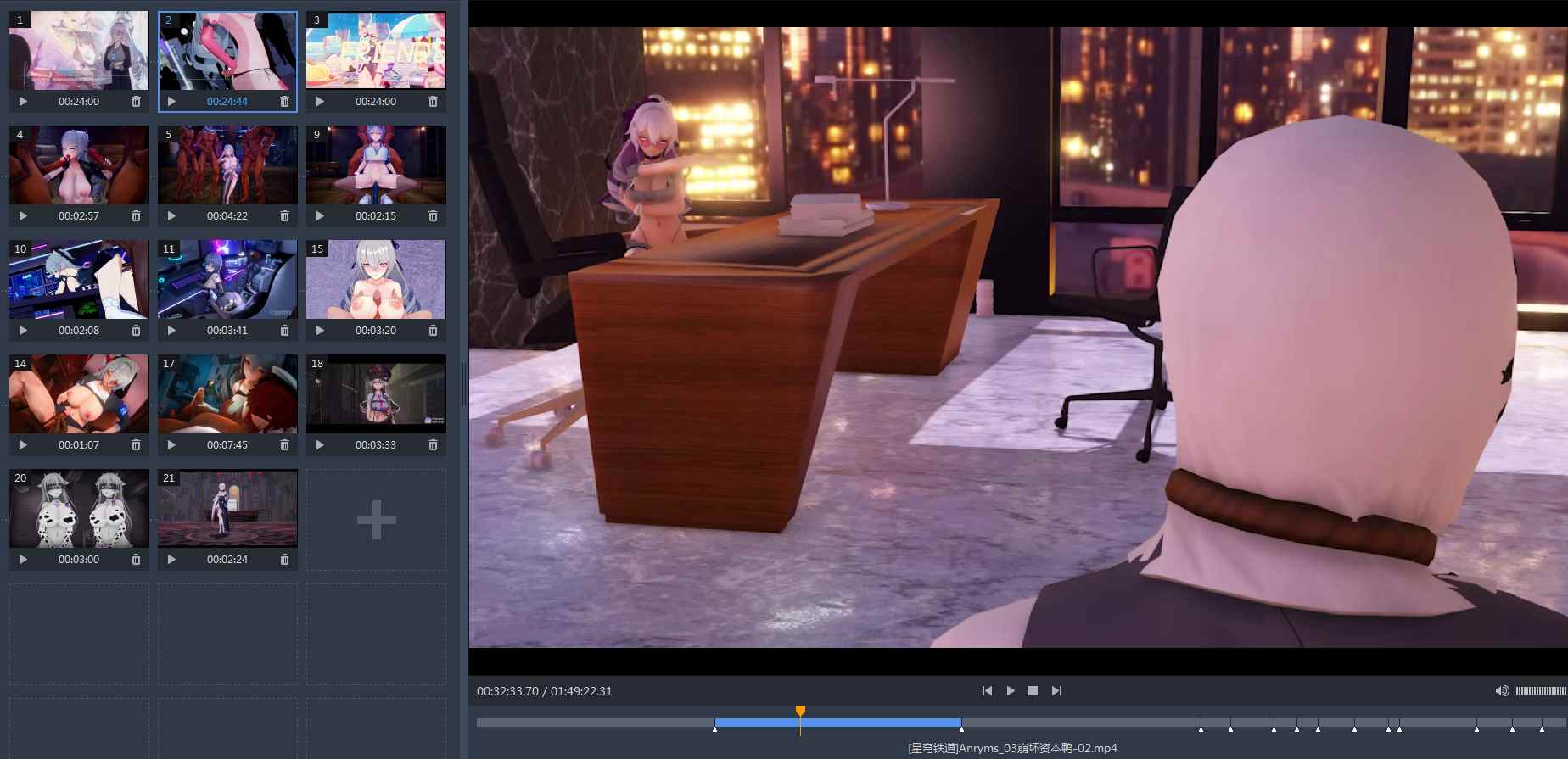The width and height of the screenshot is (1568, 759).
Task: Open clip 10 thumbnail
Action: pyautogui.click(x=79, y=280)
